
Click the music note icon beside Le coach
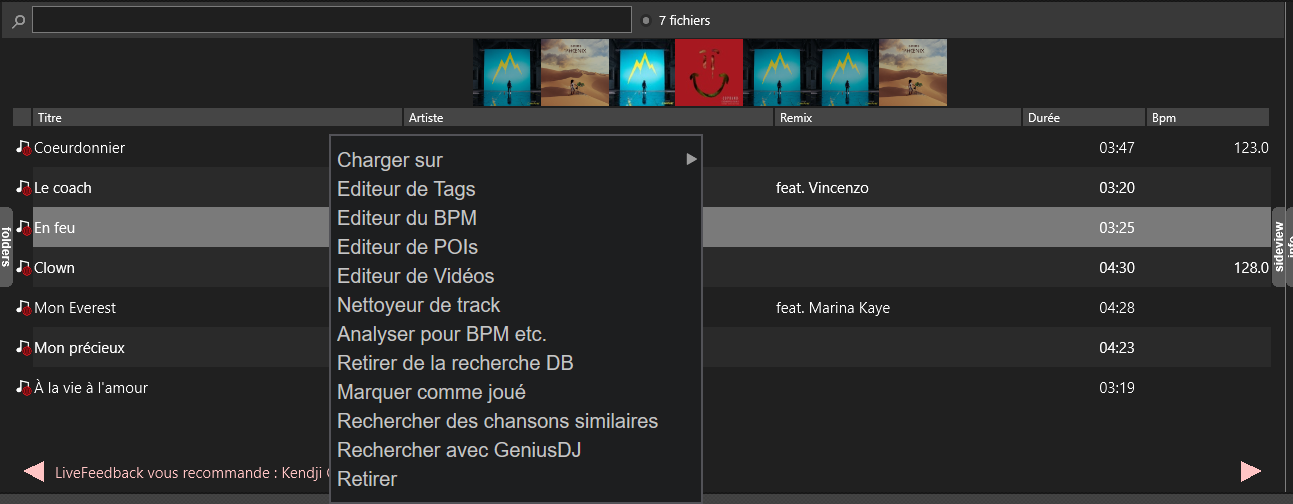(23, 188)
